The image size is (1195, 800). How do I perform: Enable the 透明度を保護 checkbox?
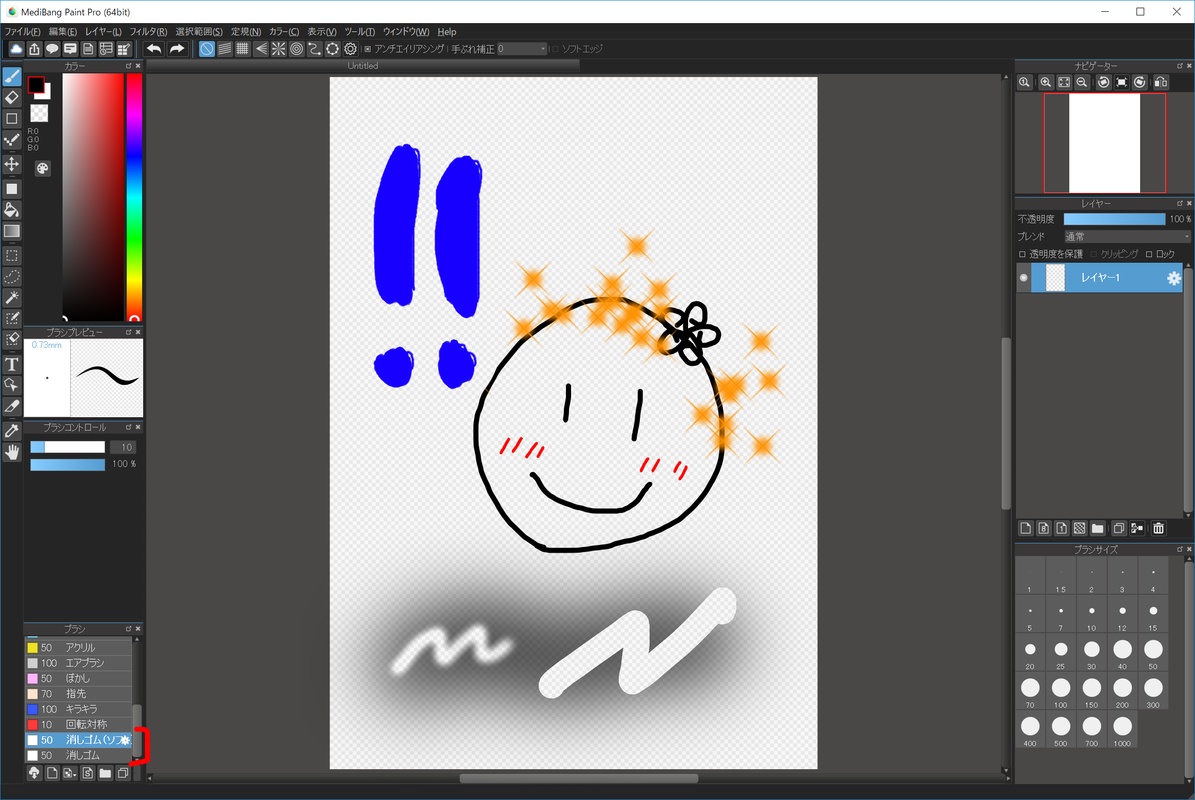(x=1022, y=254)
